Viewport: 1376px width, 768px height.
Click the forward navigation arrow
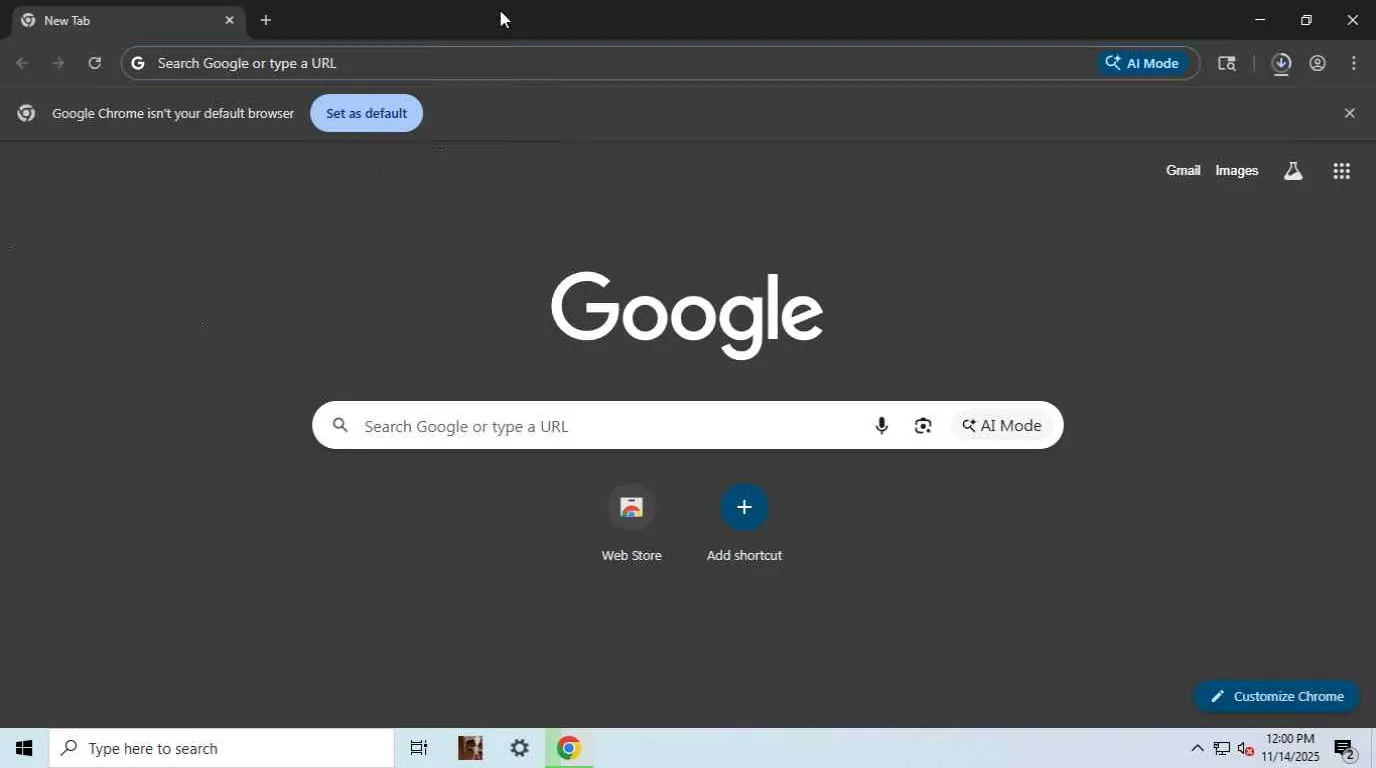(58, 63)
